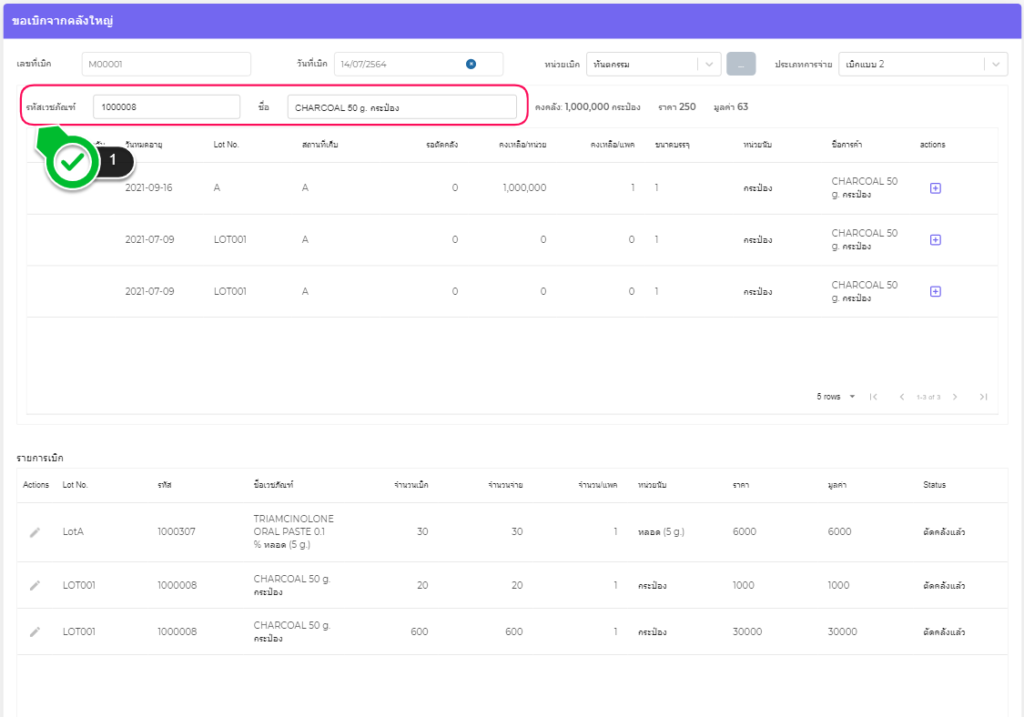This screenshot has height=717, width=1024.
Task: Expand the หน่วยเบิก department dropdown
Action: click(x=709, y=64)
